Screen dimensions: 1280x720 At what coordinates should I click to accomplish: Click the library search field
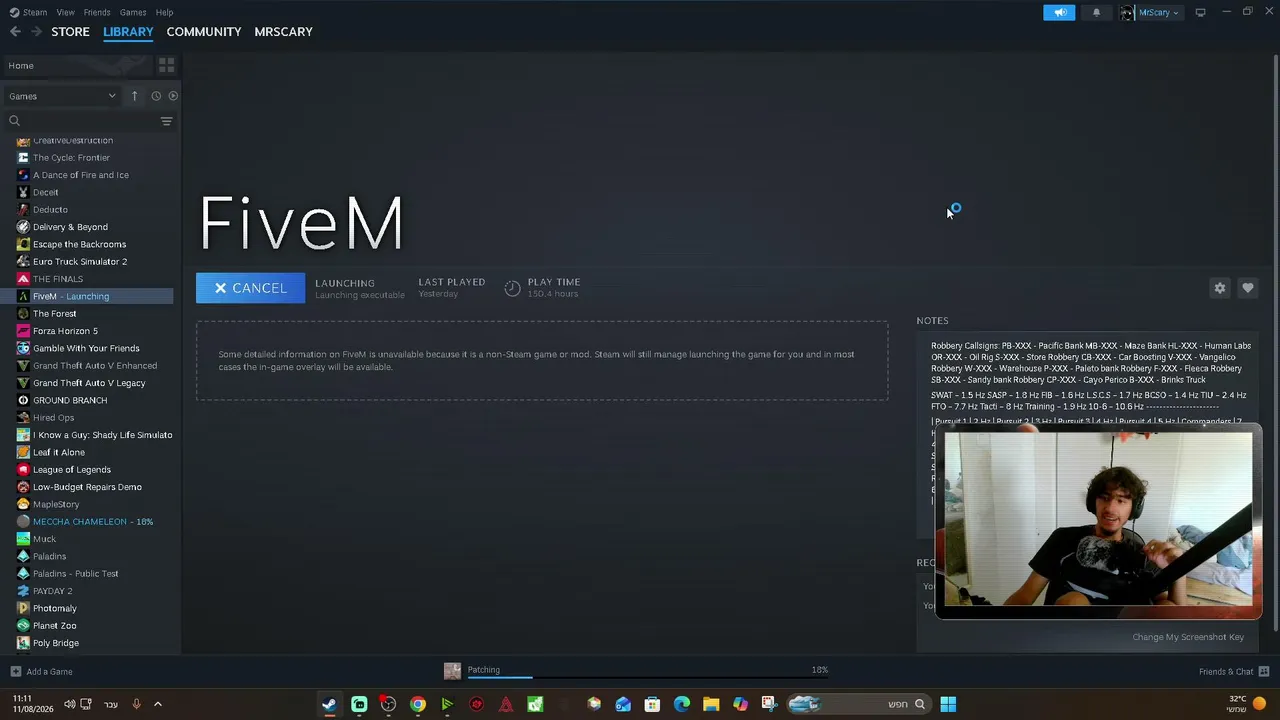(80, 121)
